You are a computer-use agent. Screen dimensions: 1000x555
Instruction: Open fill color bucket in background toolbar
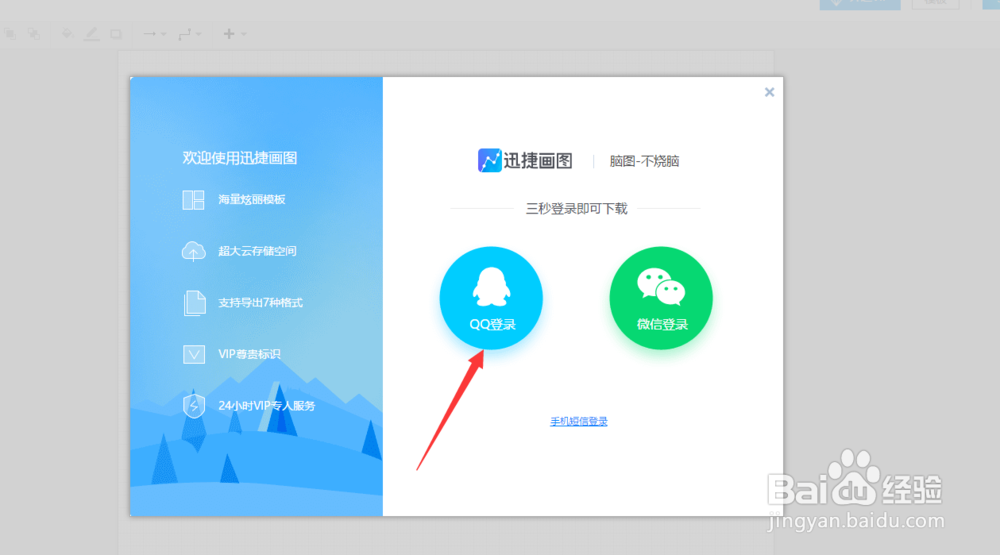pos(67,34)
